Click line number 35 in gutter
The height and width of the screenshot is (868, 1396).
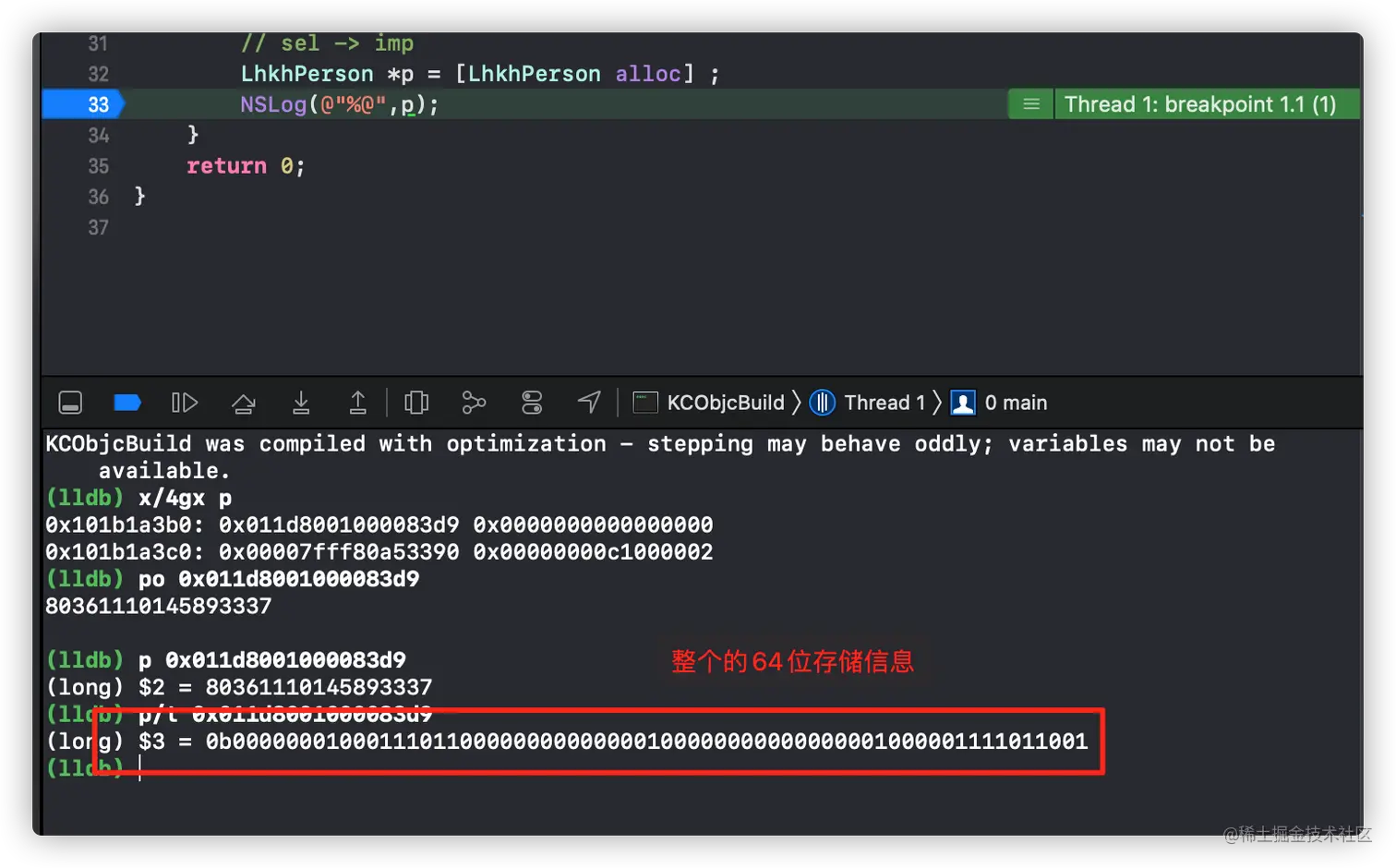point(98,166)
